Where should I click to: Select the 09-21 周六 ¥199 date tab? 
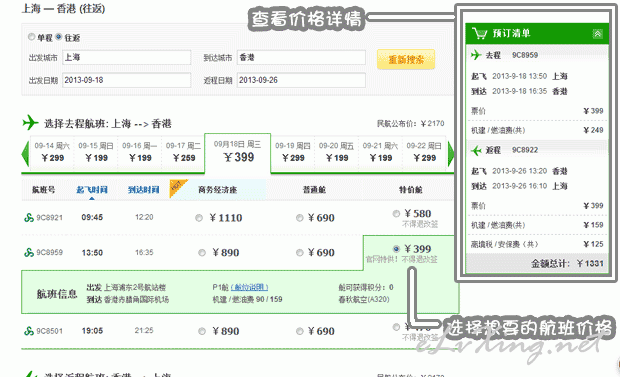(x=380, y=153)
